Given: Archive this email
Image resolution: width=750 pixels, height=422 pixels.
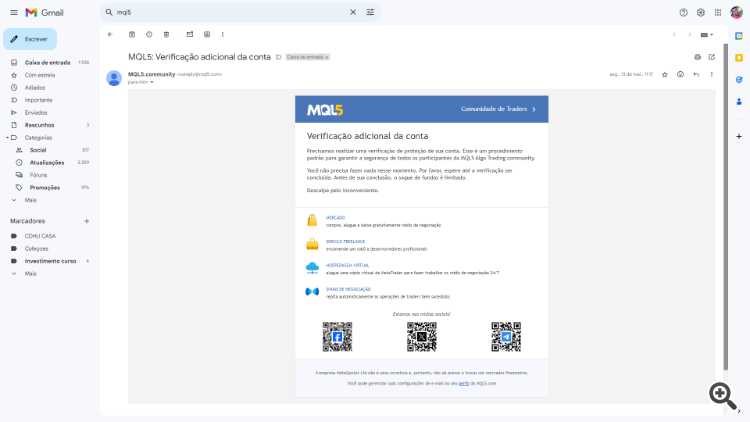Looking at the screenshot, I should click(132, 34).
